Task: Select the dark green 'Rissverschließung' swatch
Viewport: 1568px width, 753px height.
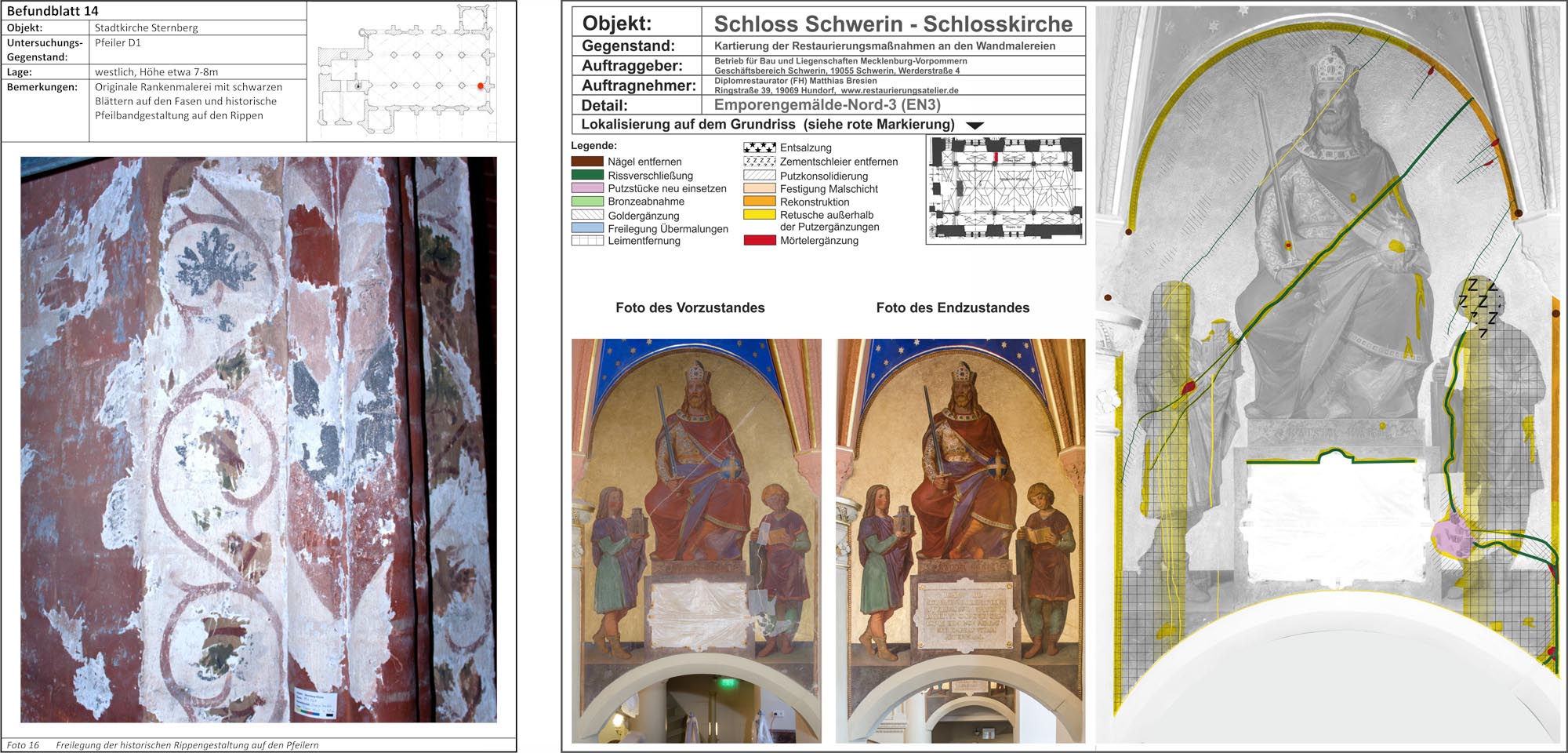Action: click(587, 175)
